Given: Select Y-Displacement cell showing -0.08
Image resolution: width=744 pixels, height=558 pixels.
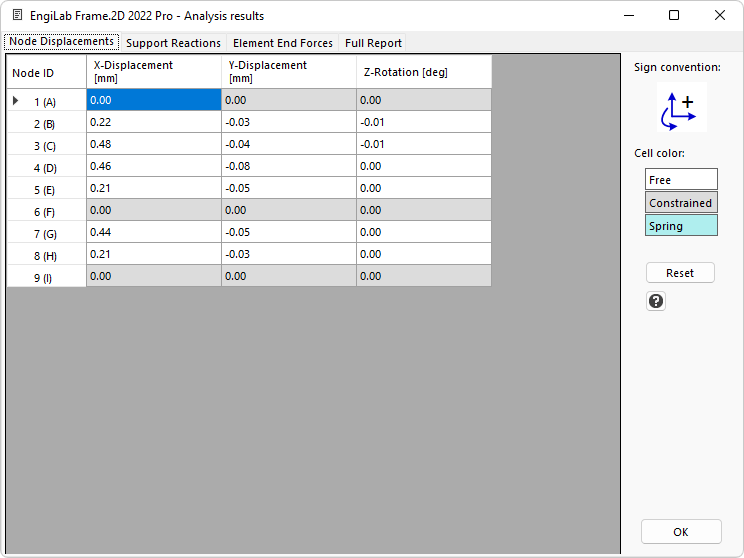Looking at the screenshot, I should (288, 166).
